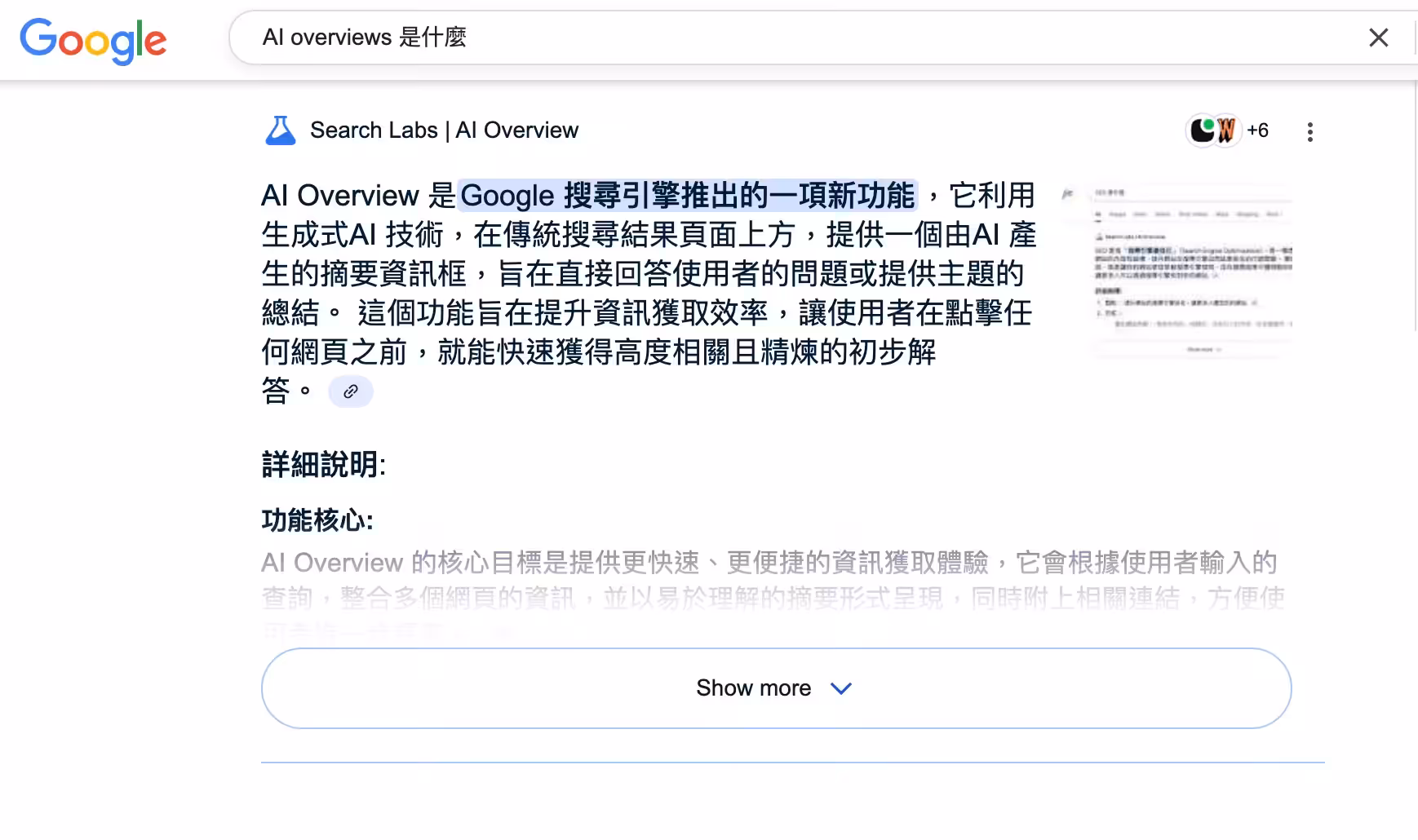Open the three-dot AI Overview options menu
Image resolution: width=1418 pixels, height=840 pixels.
tap(1309, 132)
